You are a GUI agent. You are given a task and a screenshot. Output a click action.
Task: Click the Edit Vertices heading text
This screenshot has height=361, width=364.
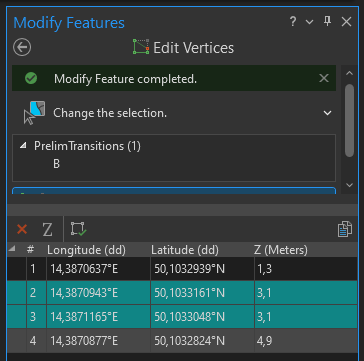click(194, 48)
